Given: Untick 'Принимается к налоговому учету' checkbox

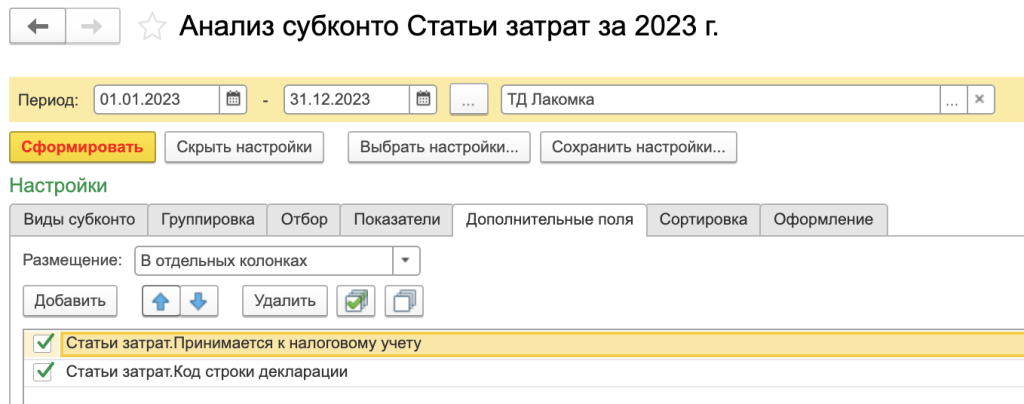Looking at the screenshot, I should click(x=43, y=343).
